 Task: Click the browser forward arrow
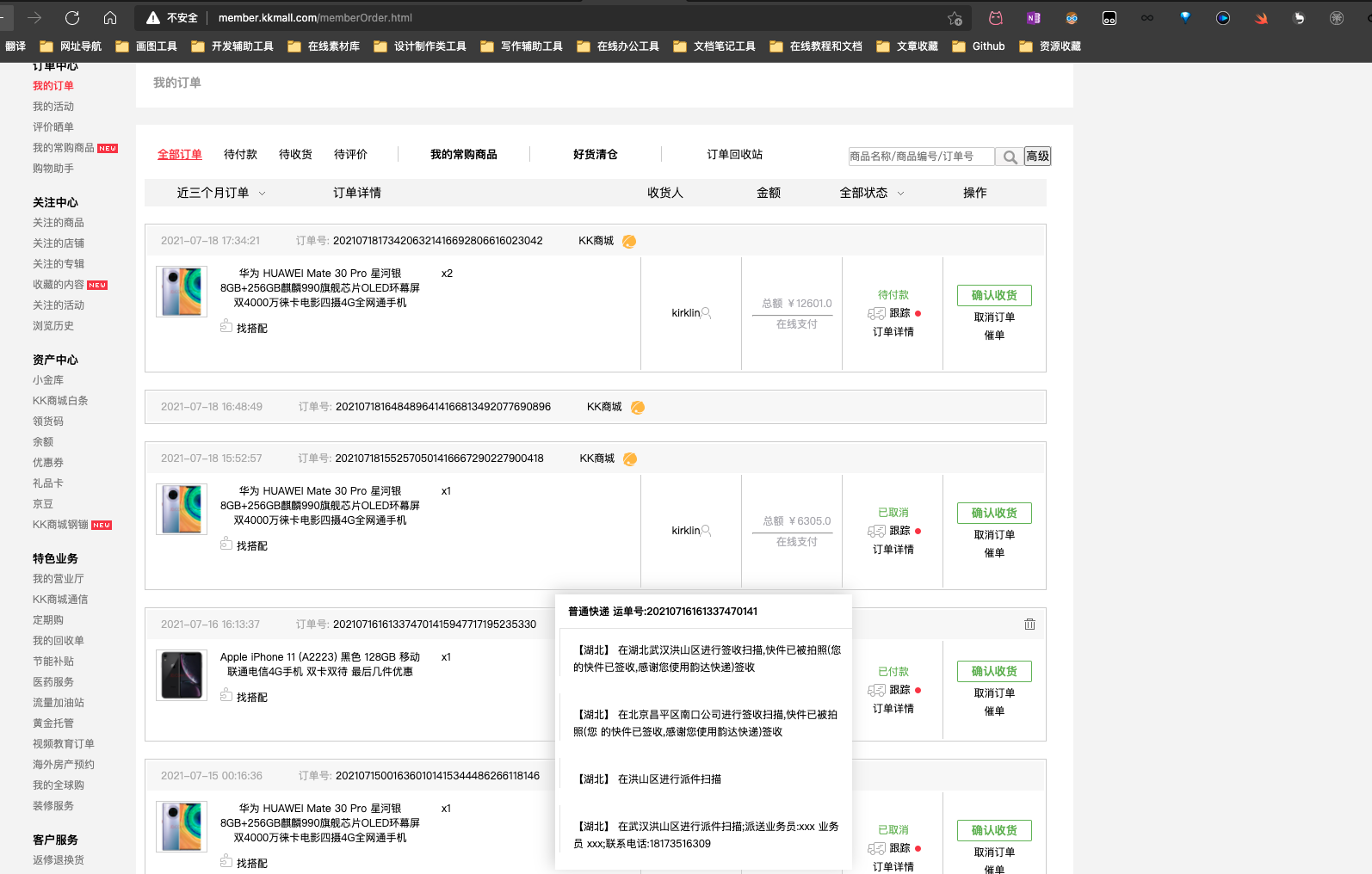pyautogui.click(x=34, y=17)
